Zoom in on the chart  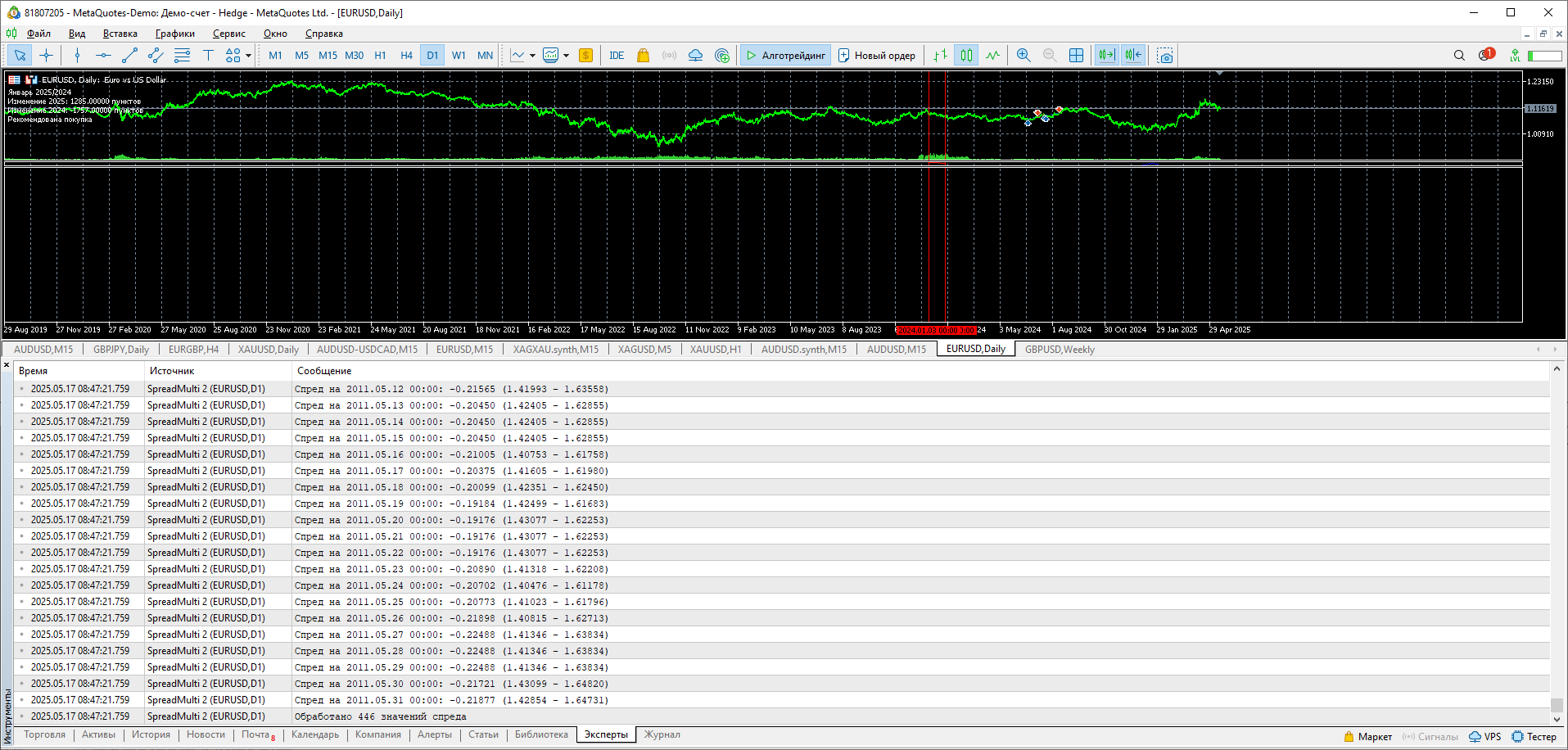point(1023,56)
